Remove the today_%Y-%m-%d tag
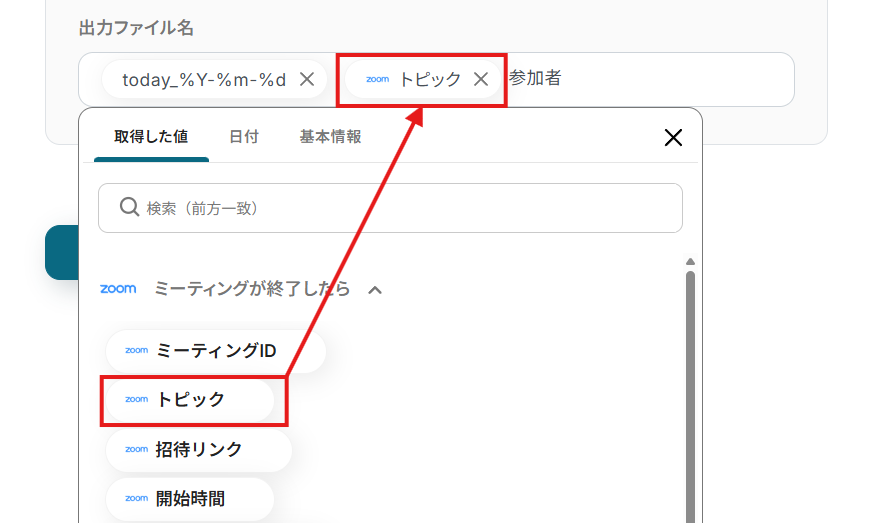Image resolution: width=875 pixels, height=523 pixels. click(x=307, y=79)
